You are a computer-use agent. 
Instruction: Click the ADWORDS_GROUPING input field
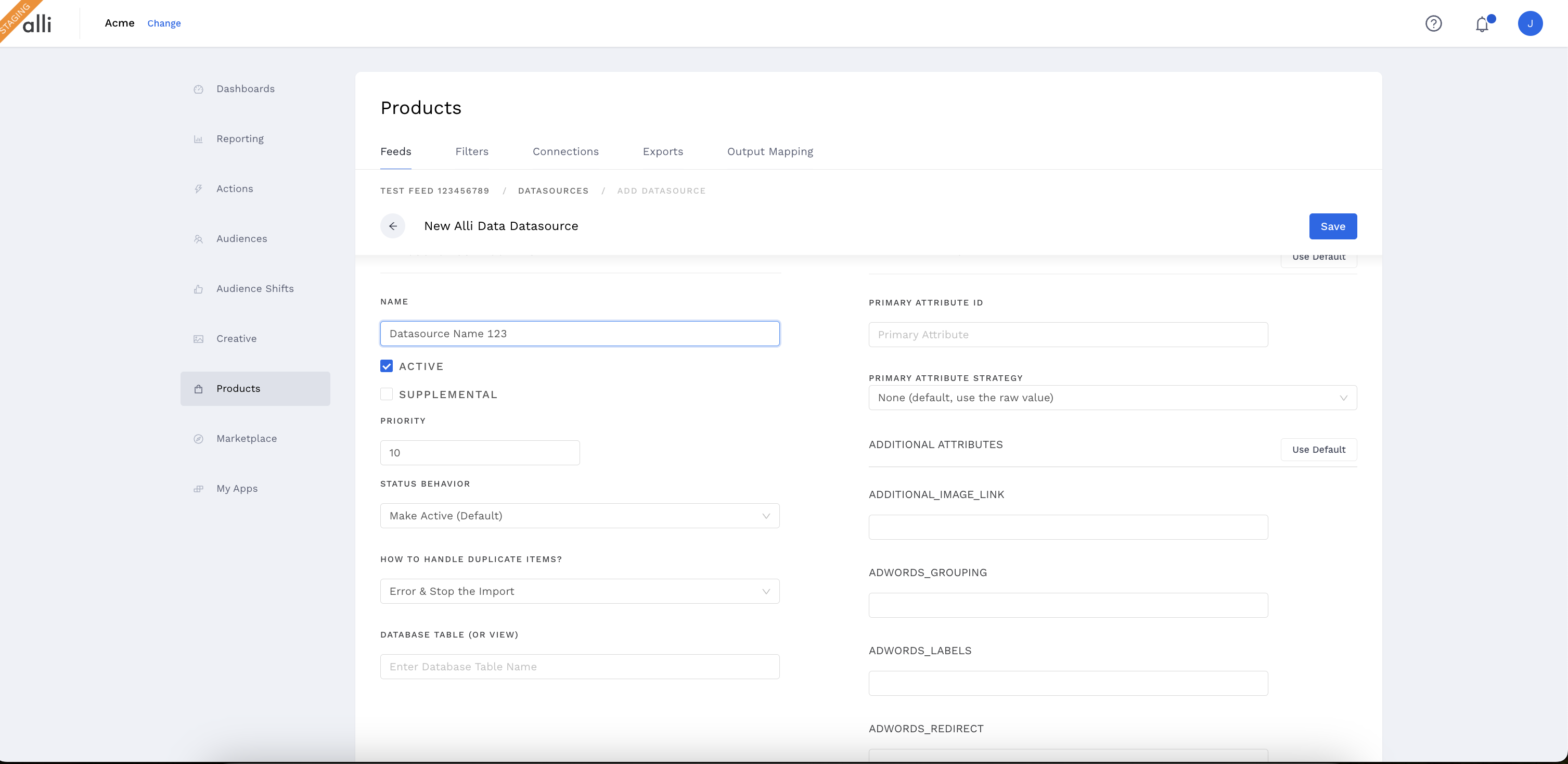tap(1068, 605)
